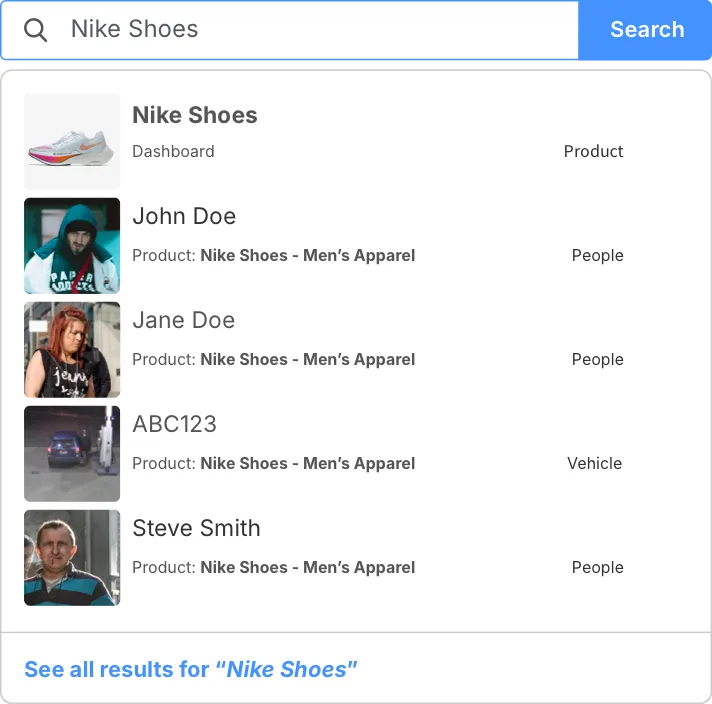Click the People label in John Doe row
The image size is (712, 704).
pyautogui.click(x=598, y=255)
